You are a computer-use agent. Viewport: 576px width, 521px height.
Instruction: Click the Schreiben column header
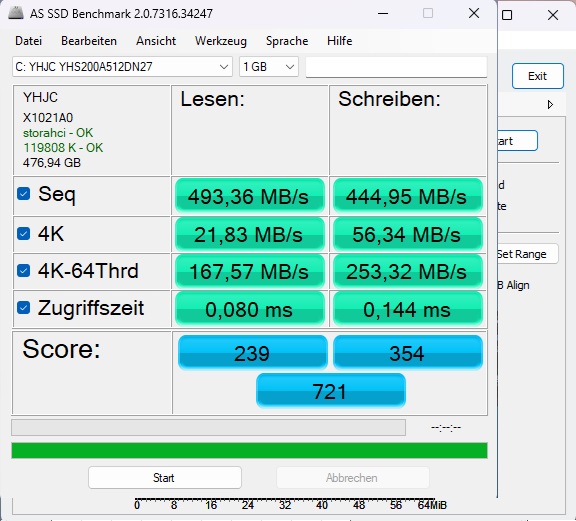click(x=389, y=99)
